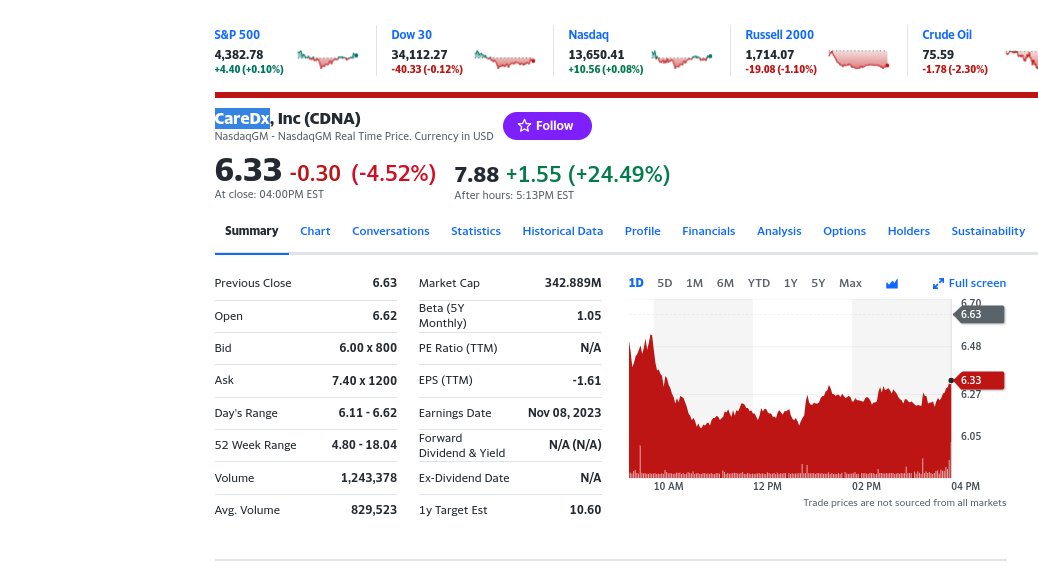Viewport: 1038px width, 574px height.
Task: Open the Financials tab
Action: [x=708, y=231]
